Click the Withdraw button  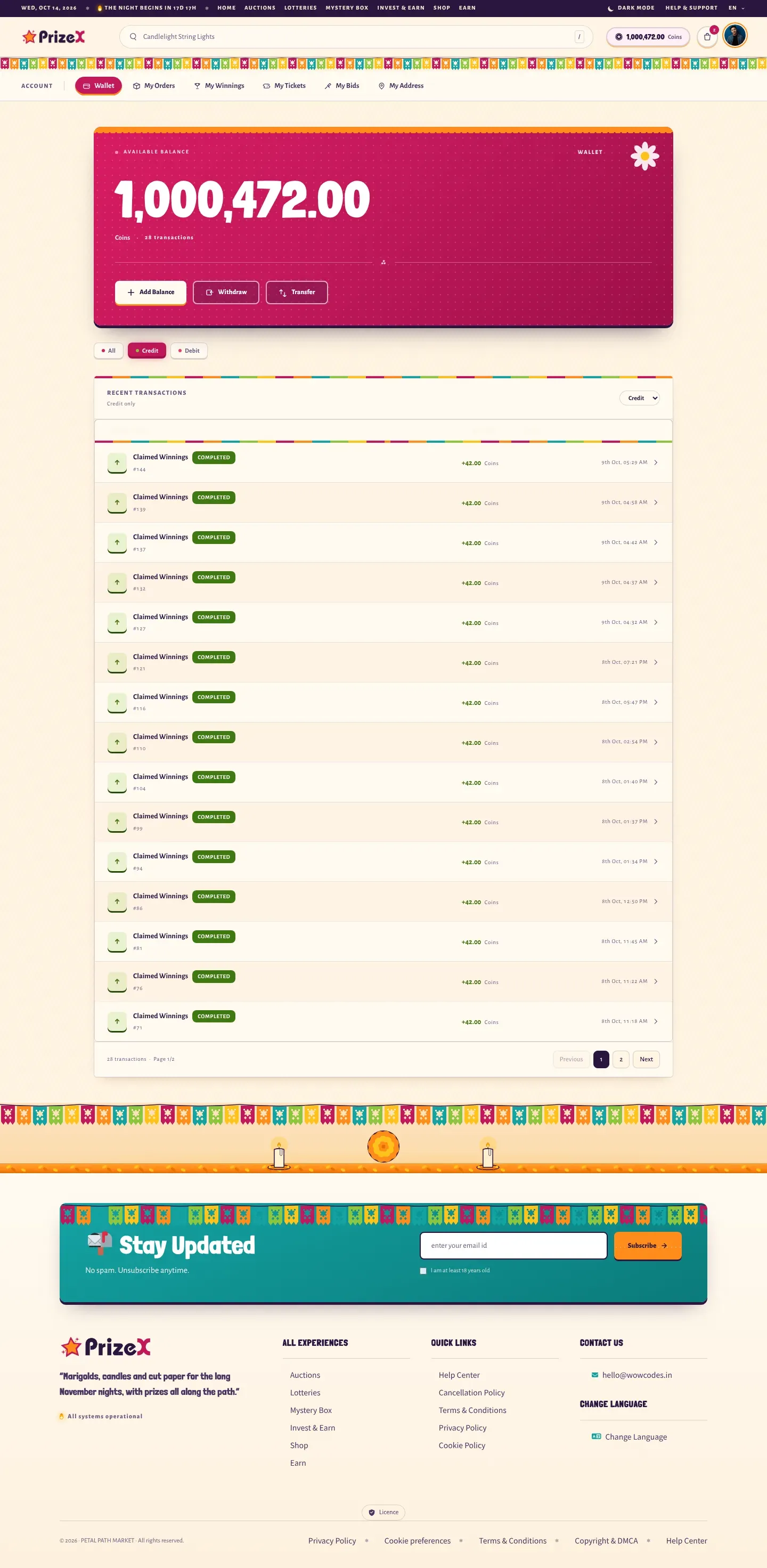coord(226,292)
